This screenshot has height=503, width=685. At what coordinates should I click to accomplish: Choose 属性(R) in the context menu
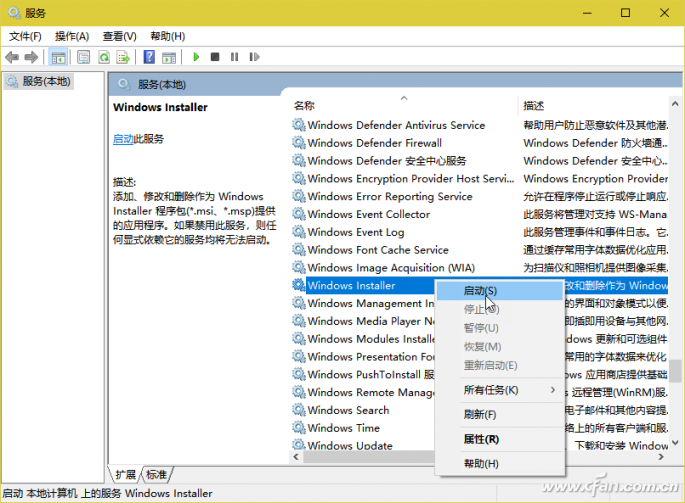499,439
